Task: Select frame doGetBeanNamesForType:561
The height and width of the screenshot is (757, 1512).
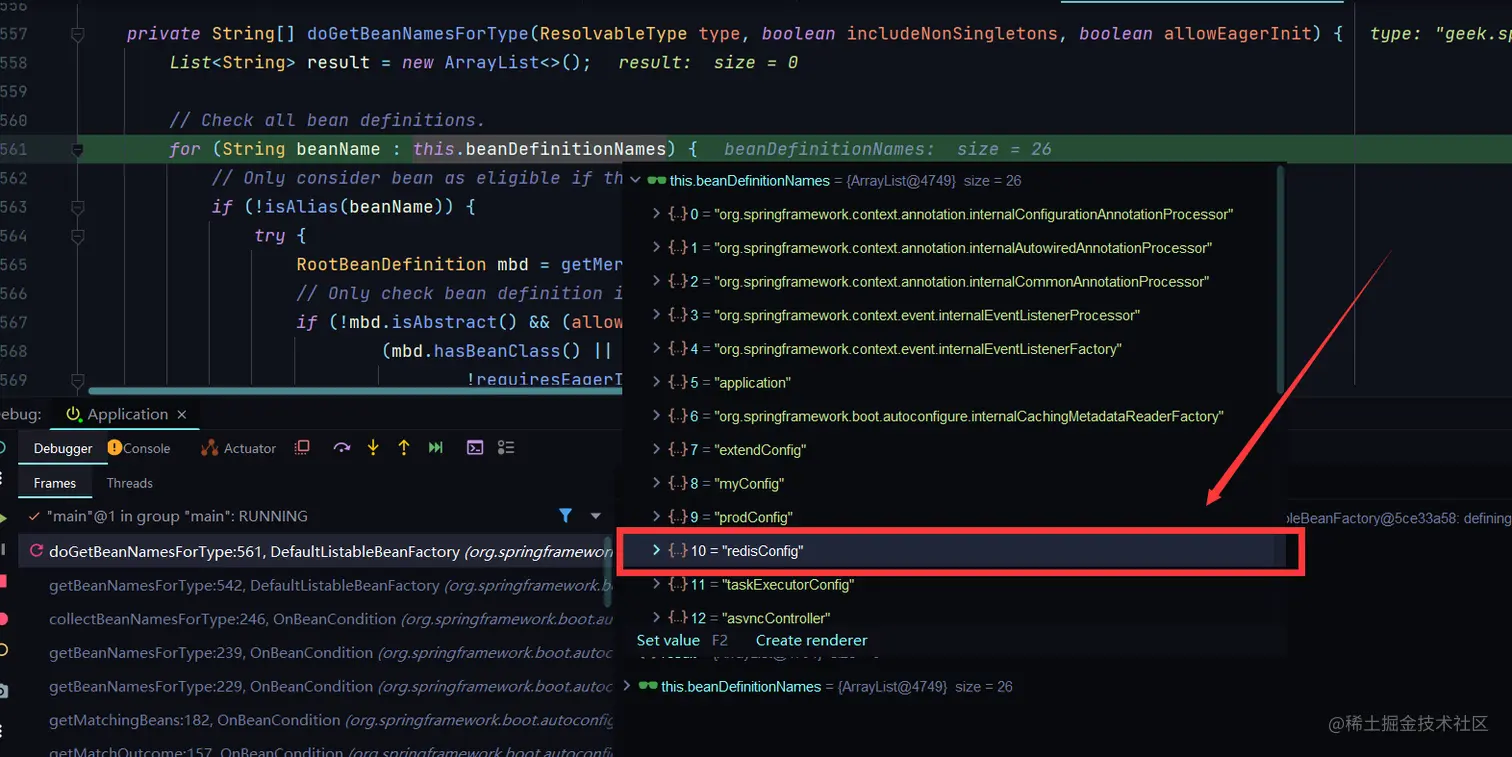Action: coord(314,551)
